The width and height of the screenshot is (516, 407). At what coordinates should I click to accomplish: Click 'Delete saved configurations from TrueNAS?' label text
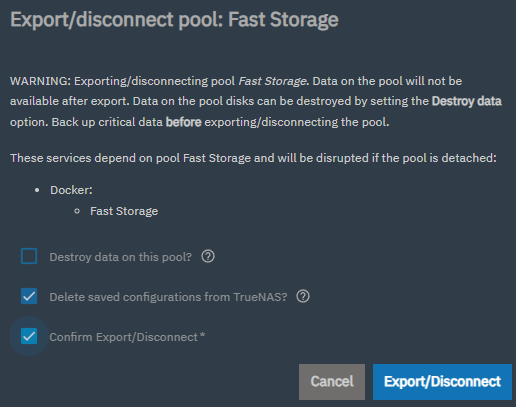[168, 297]
